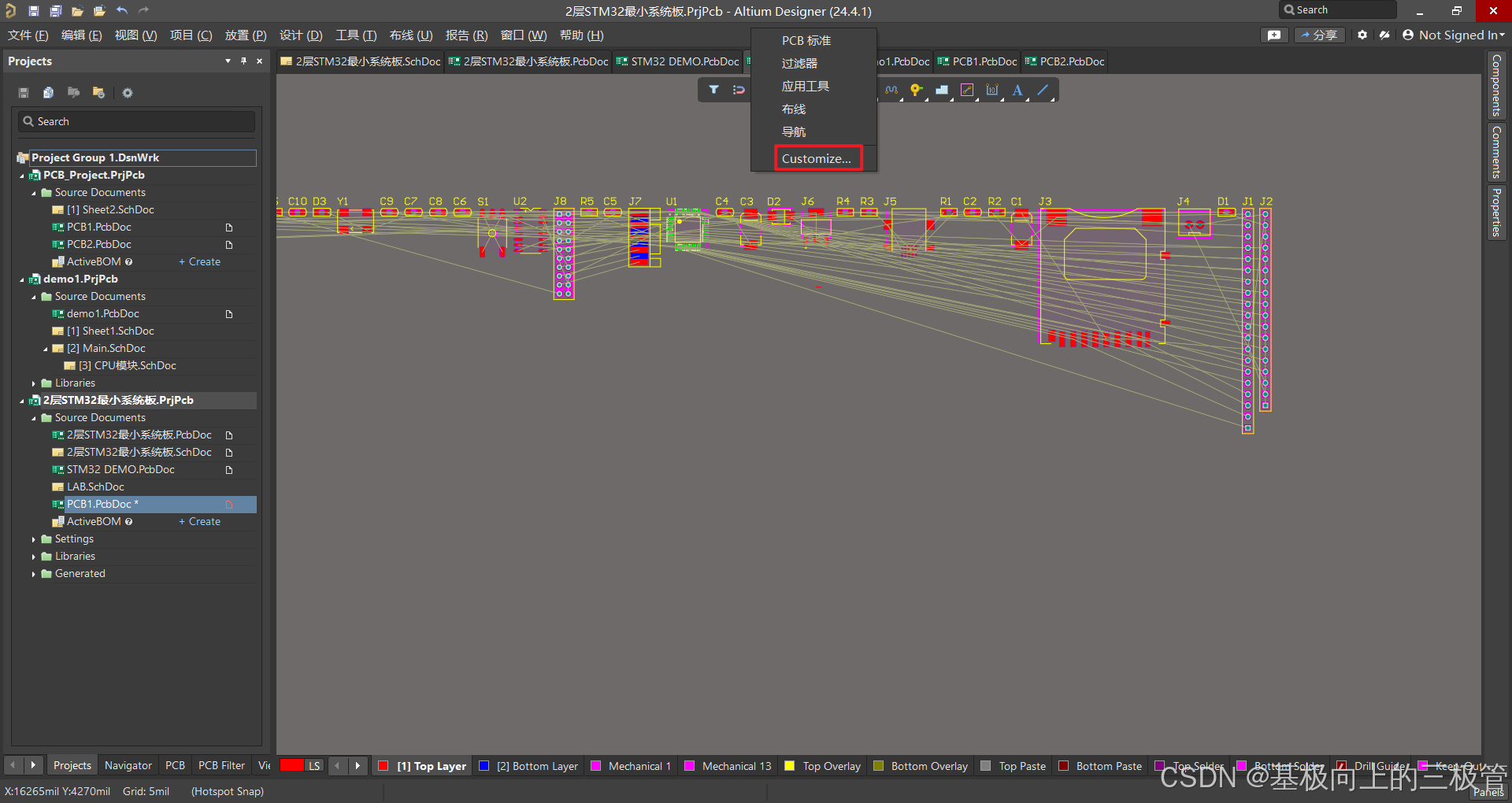
Task: Expand the Settings folder
Action: [34, 539]
